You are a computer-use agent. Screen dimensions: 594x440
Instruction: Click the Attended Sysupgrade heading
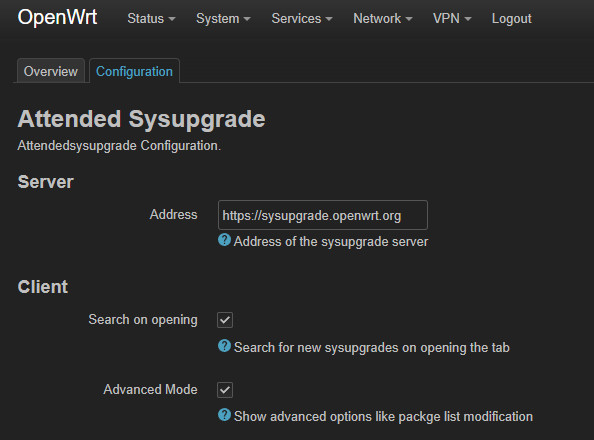click(141, 119)
